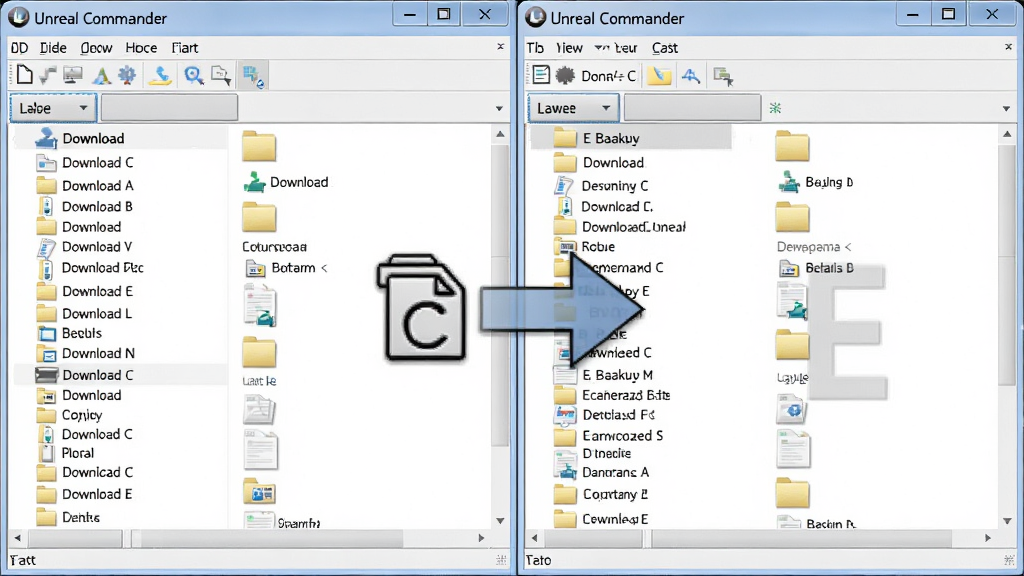Click the left window path input field
The image size is (1024, 576).
[169, 108]
